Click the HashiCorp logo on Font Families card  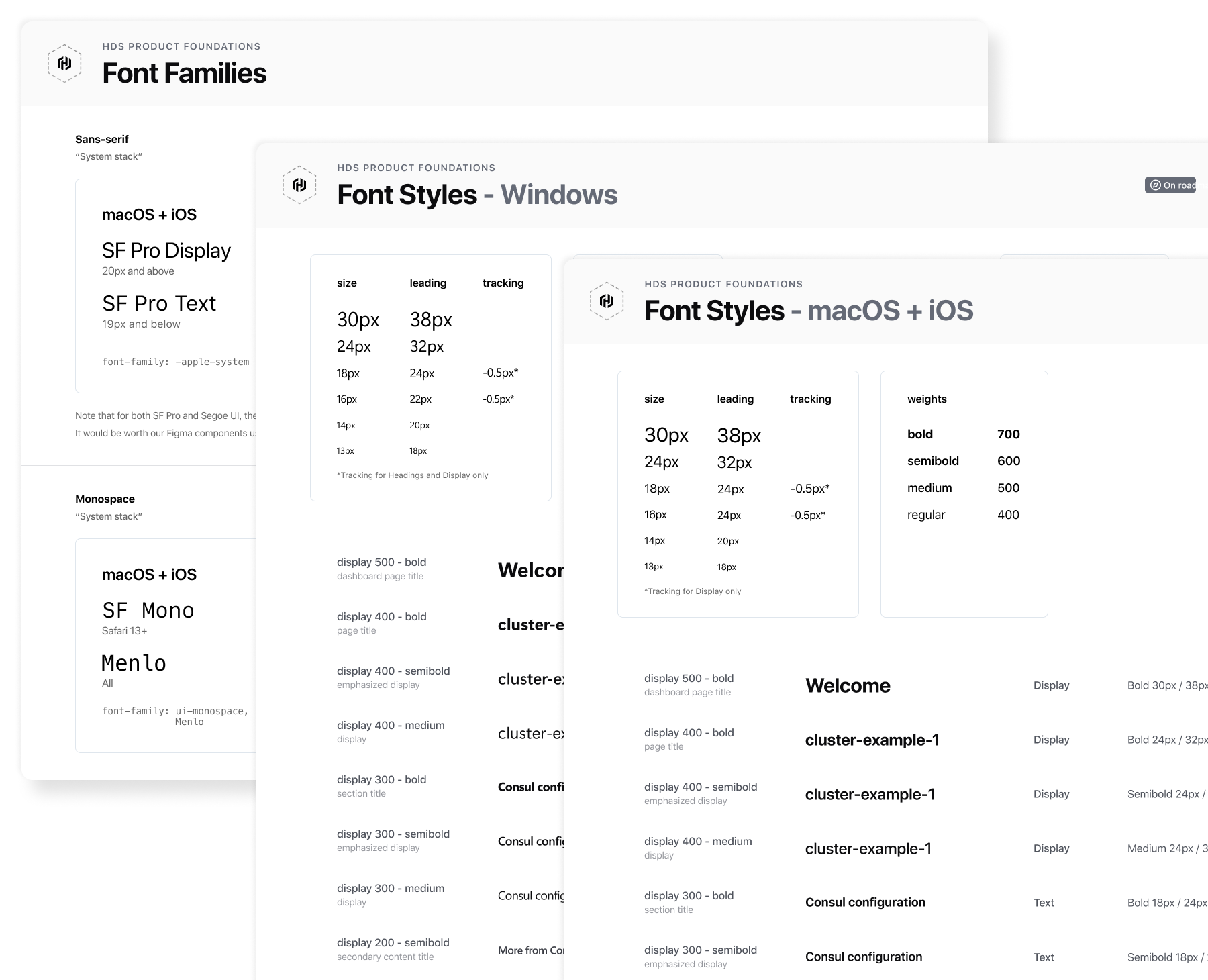(64, 63)
